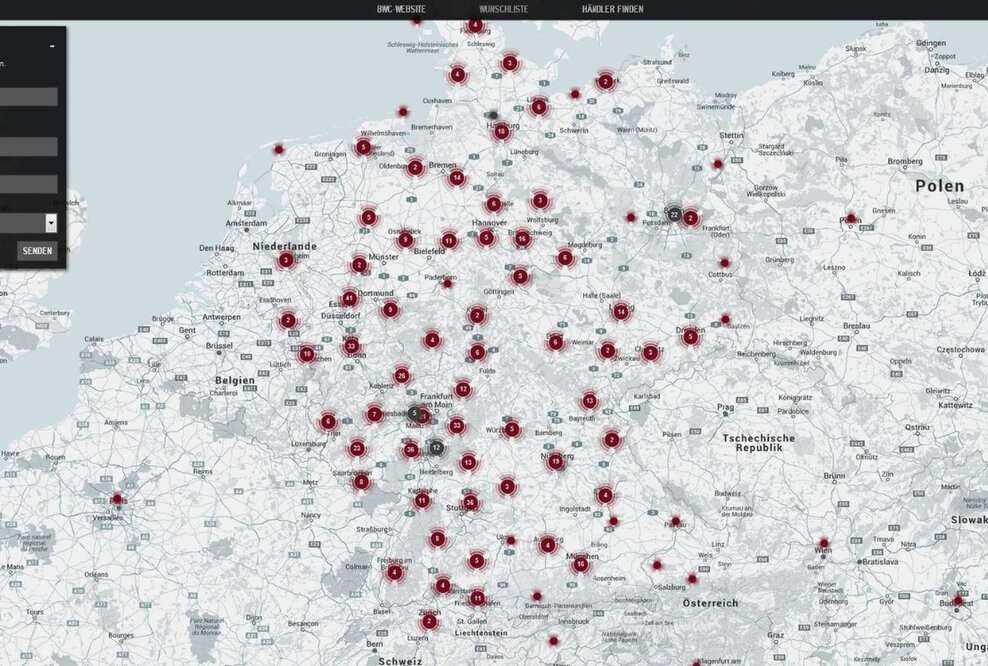Open the BWC-Website menu item
This screenshot has height=666, width=988.
click(x=400, y=9)
